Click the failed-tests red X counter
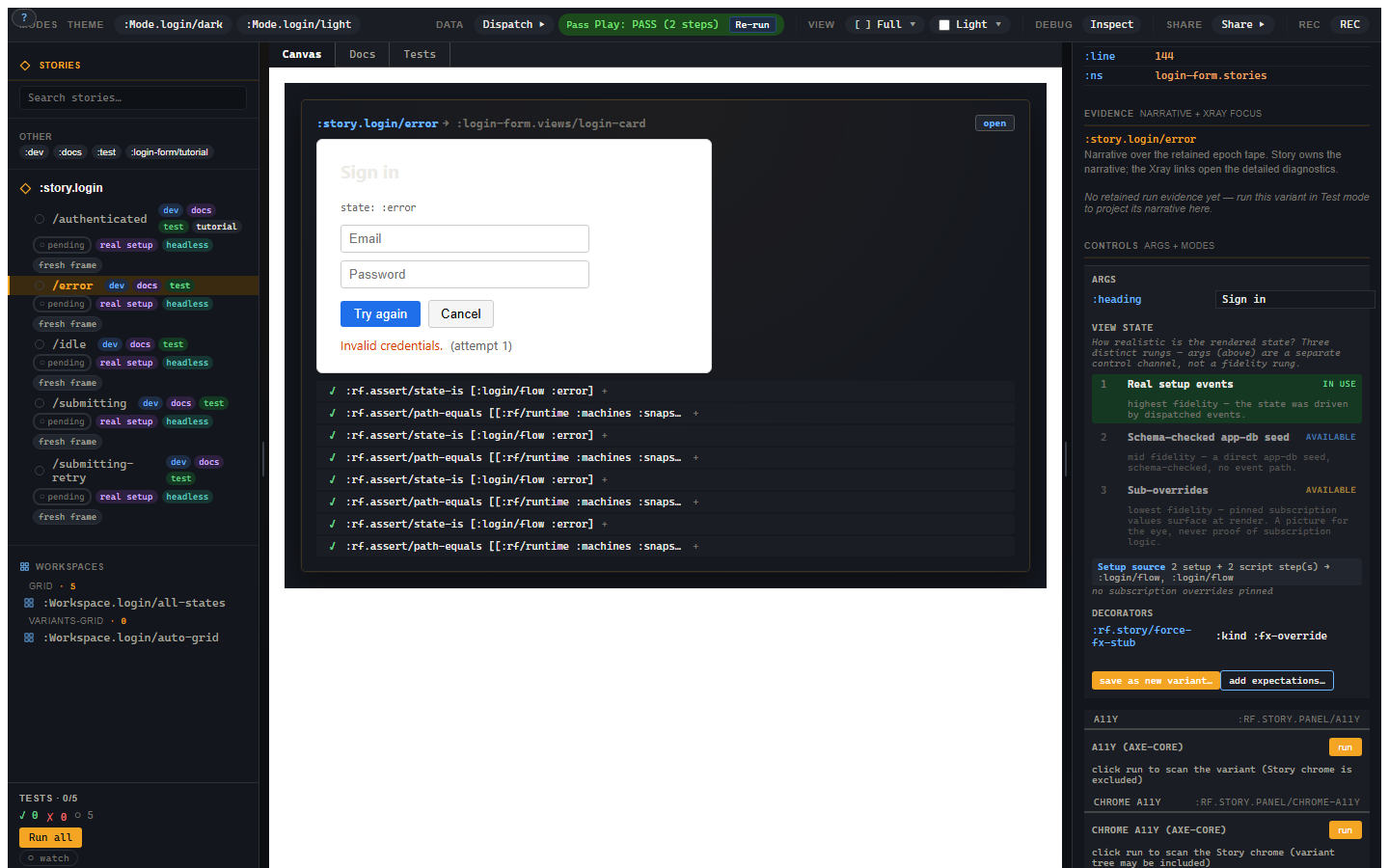The image size is (1389, 868). click(x=57, y=816)
